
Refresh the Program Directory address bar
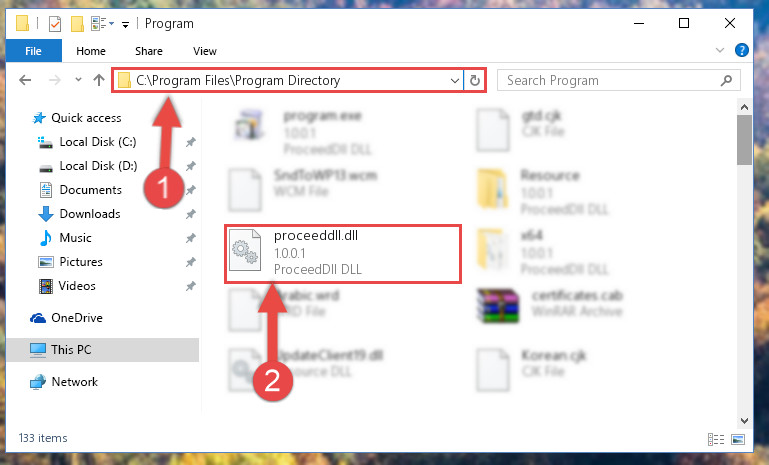[474, 80]
